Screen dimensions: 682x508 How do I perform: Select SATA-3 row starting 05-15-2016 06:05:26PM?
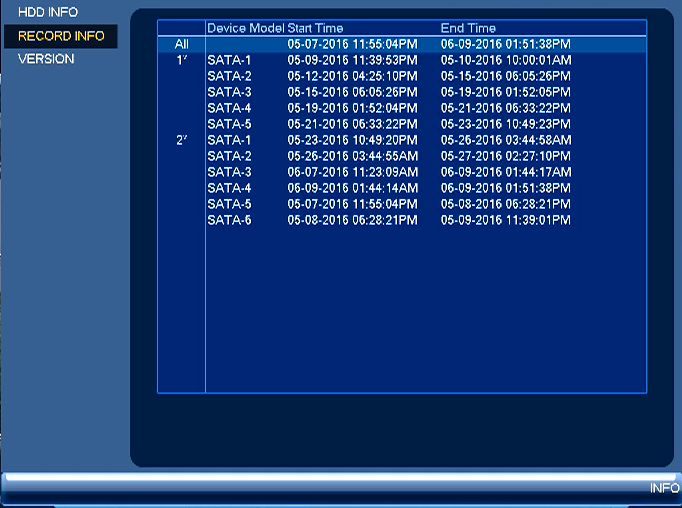(402, 92)
